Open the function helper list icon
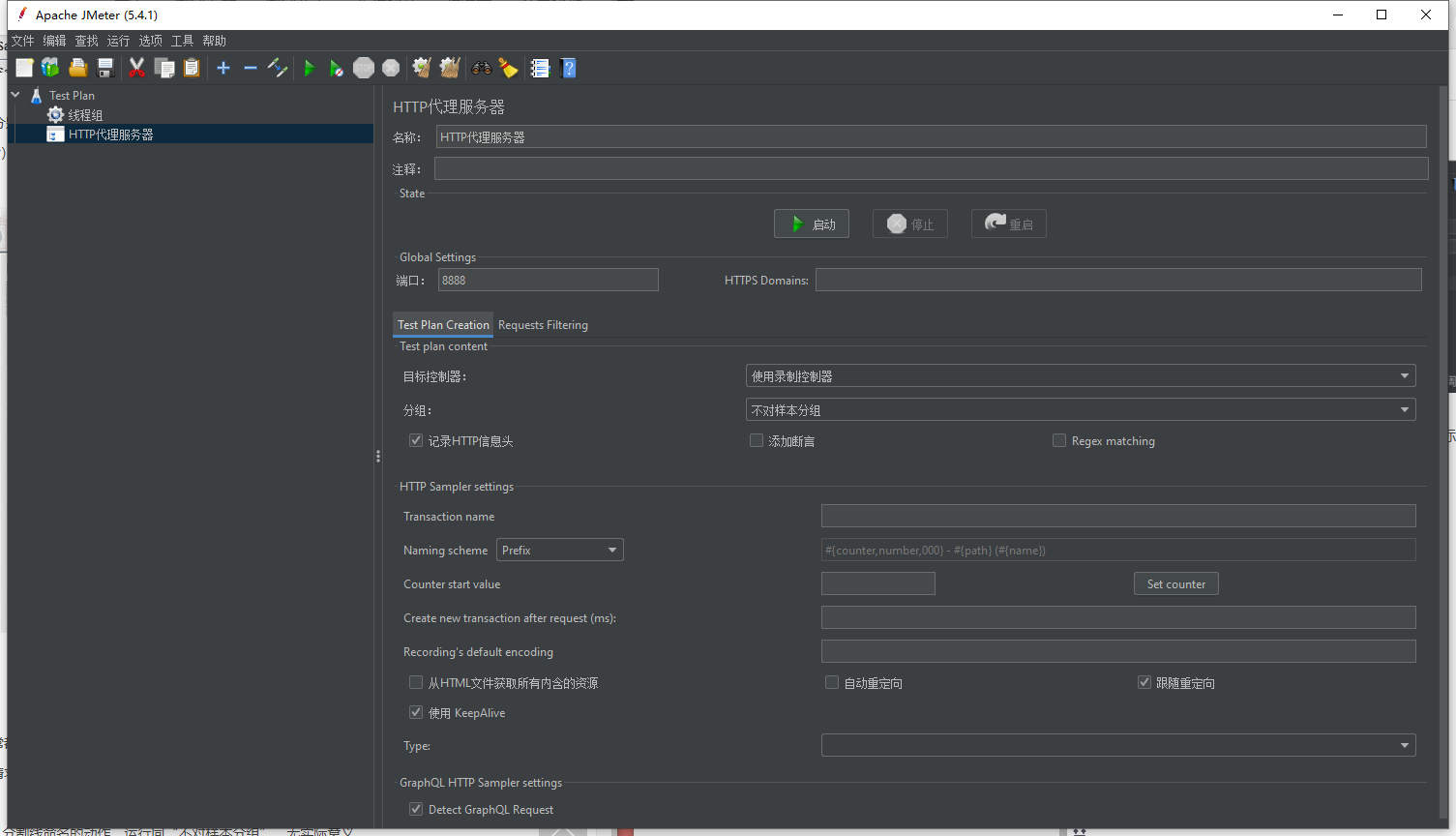 (x=540, y=68)
